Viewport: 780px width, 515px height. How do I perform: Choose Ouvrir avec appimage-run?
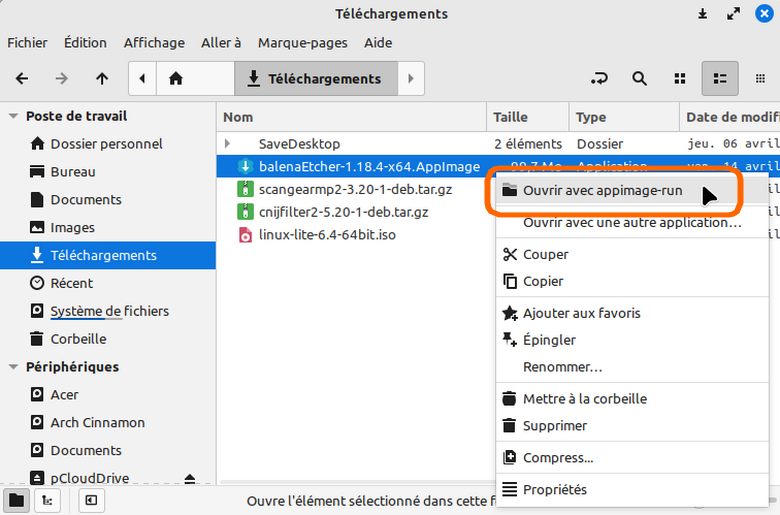pyautogui.click(x=602, y=191)
